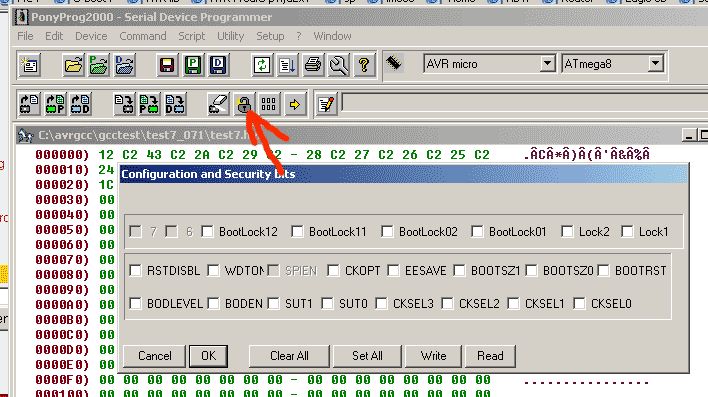708x397 pixels.
Task: Toggle the BOOTSZ0 checkbox
Action: point(531,271)
